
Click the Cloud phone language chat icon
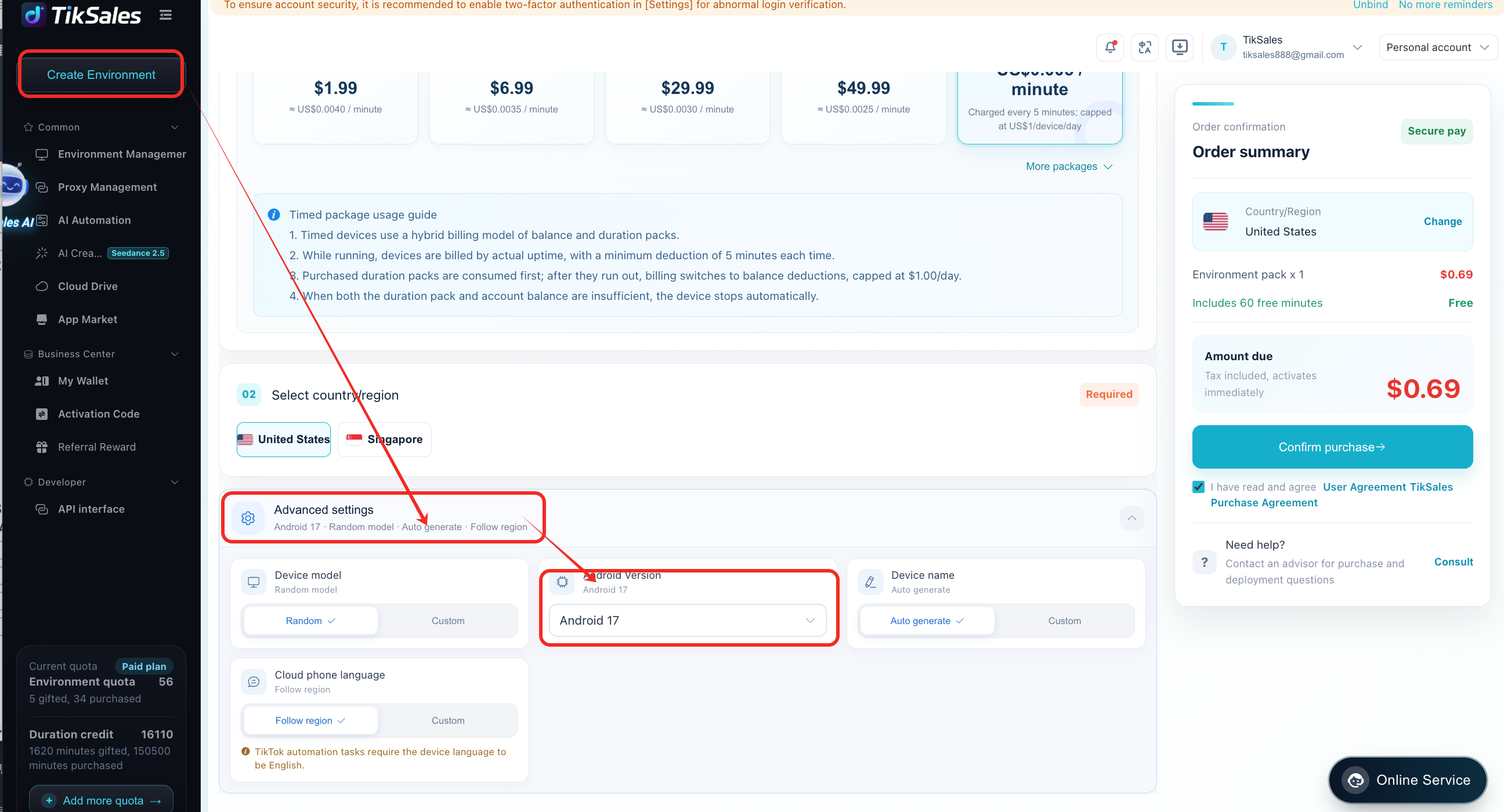pos(254,681)
